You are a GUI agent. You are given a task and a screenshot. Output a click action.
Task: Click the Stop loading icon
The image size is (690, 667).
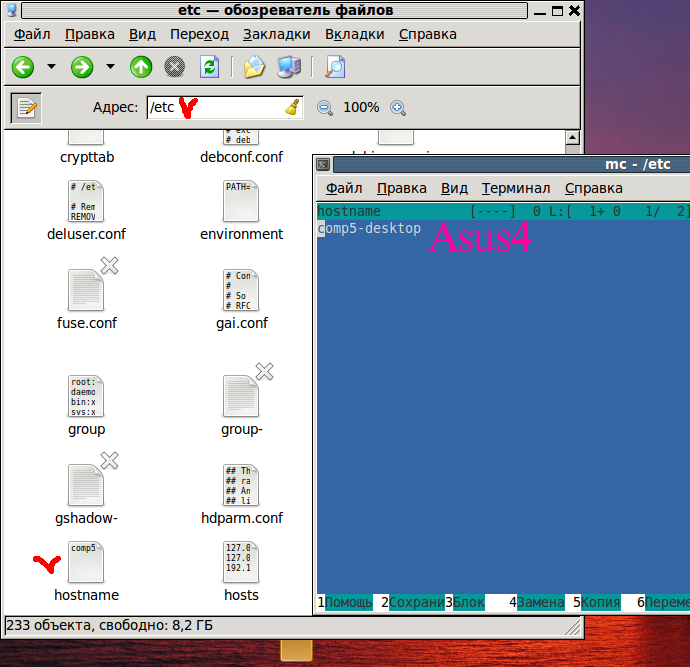point(175,67)
